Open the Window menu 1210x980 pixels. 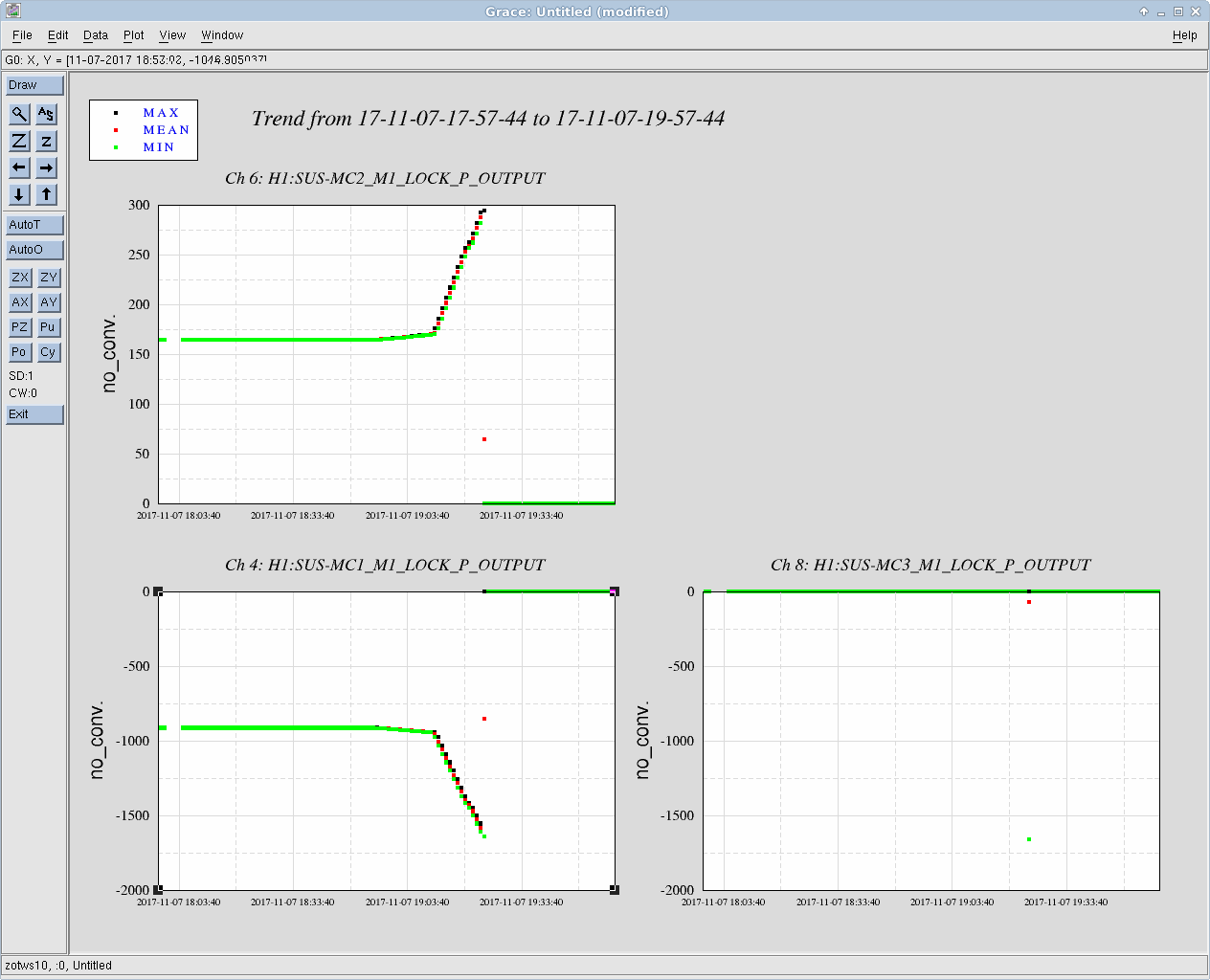click(x=222, y=35)
